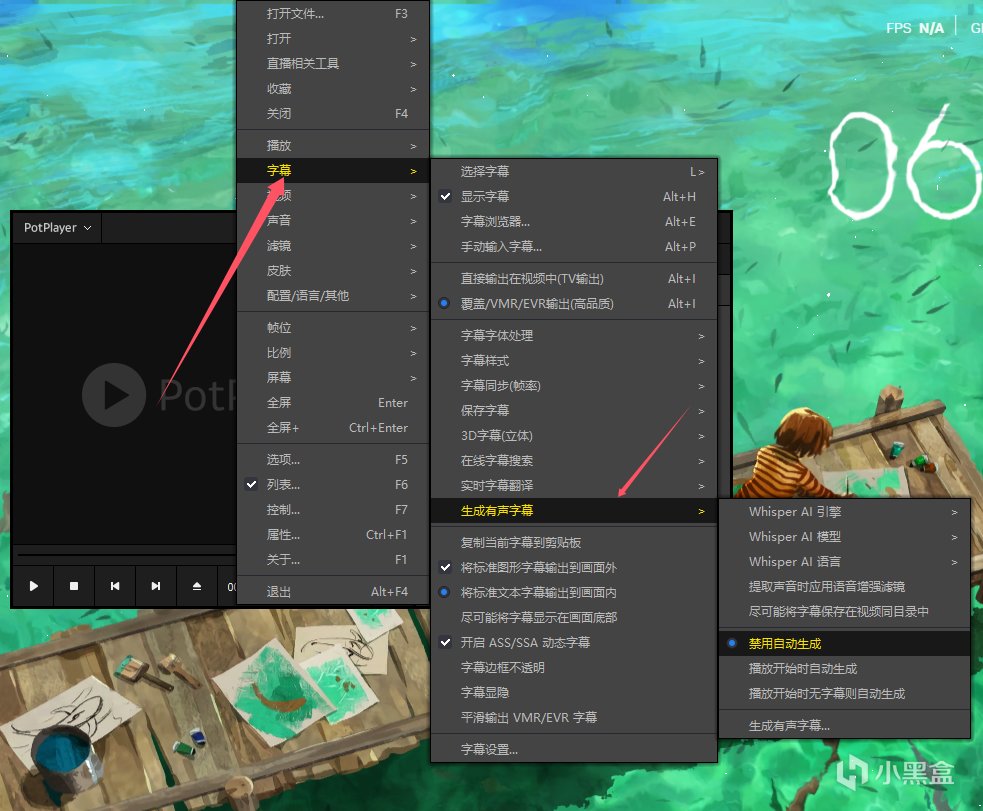Open the PotPlayer title dropdown menu
Image resolution: width=983 pixels, height=811 pixels.
click(57, 228)
